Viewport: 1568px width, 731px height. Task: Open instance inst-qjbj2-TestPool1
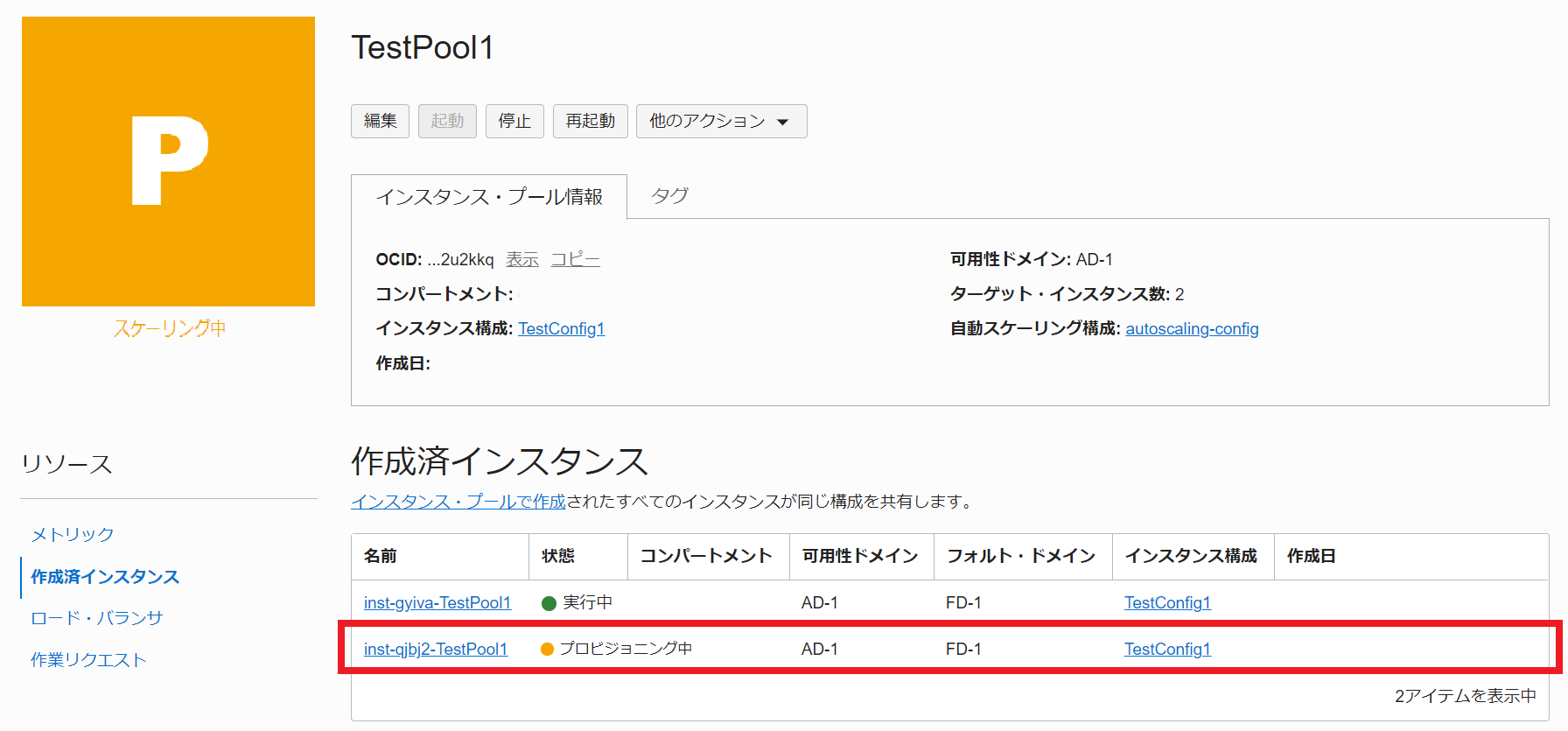(x=435, y=650)
